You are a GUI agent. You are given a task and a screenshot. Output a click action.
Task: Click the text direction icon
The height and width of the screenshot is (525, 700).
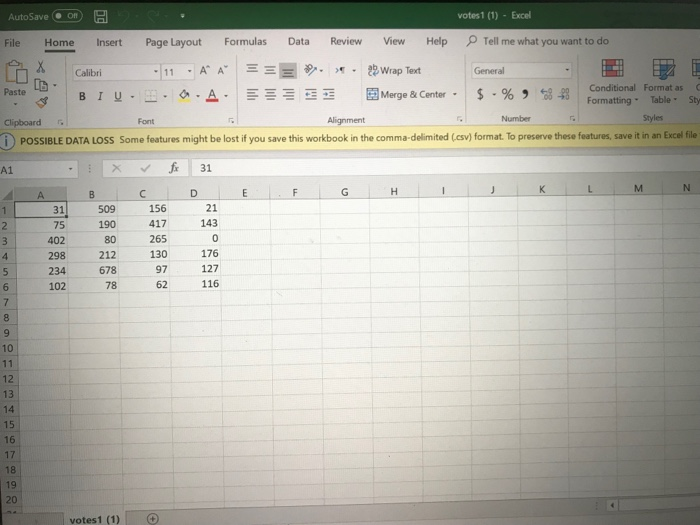[x=340, y=70]
